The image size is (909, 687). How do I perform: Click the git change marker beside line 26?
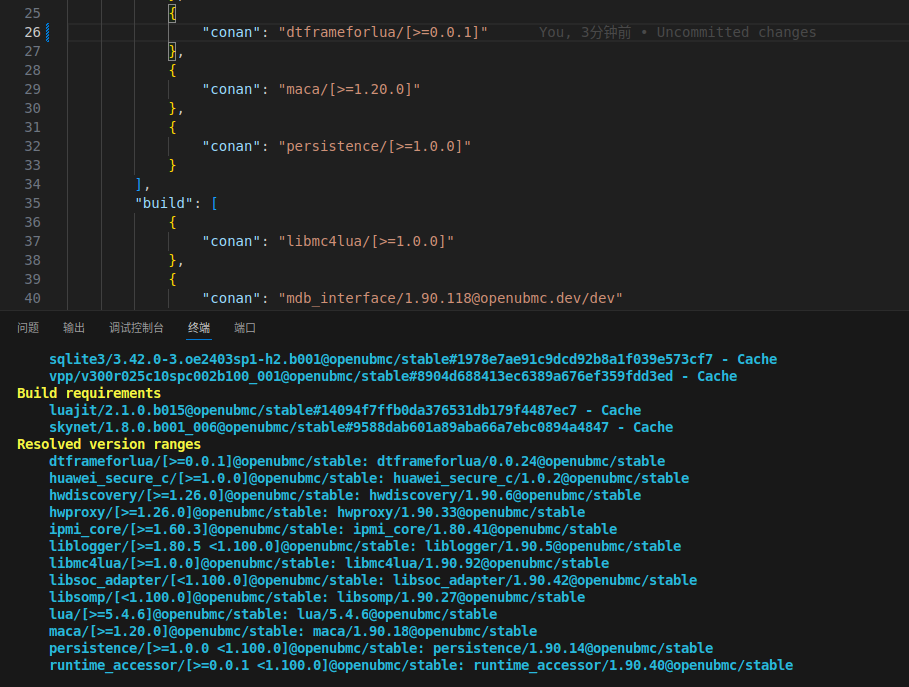pyautogui.click(x=47, y=32)
